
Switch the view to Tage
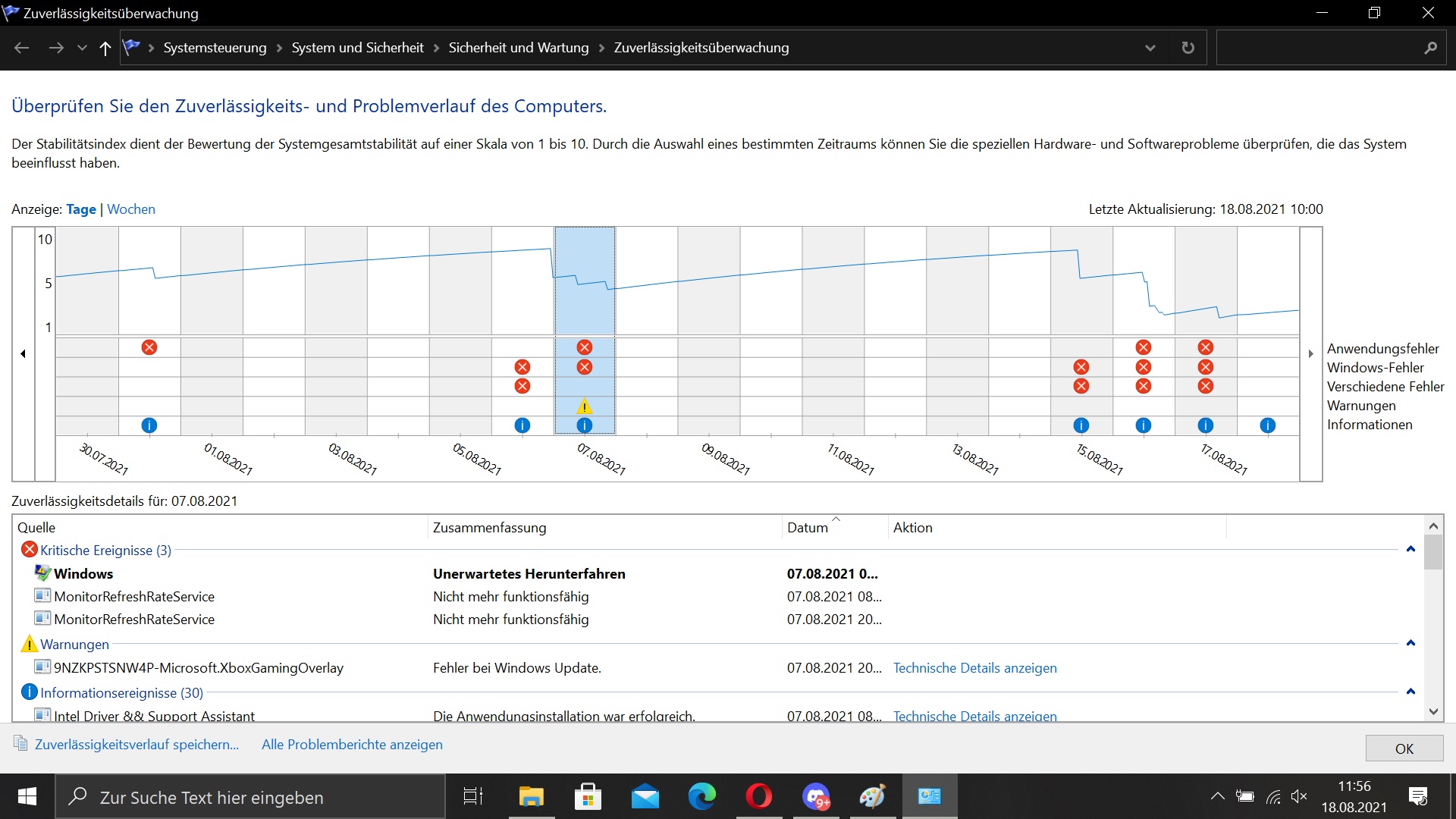click(81, 209)
